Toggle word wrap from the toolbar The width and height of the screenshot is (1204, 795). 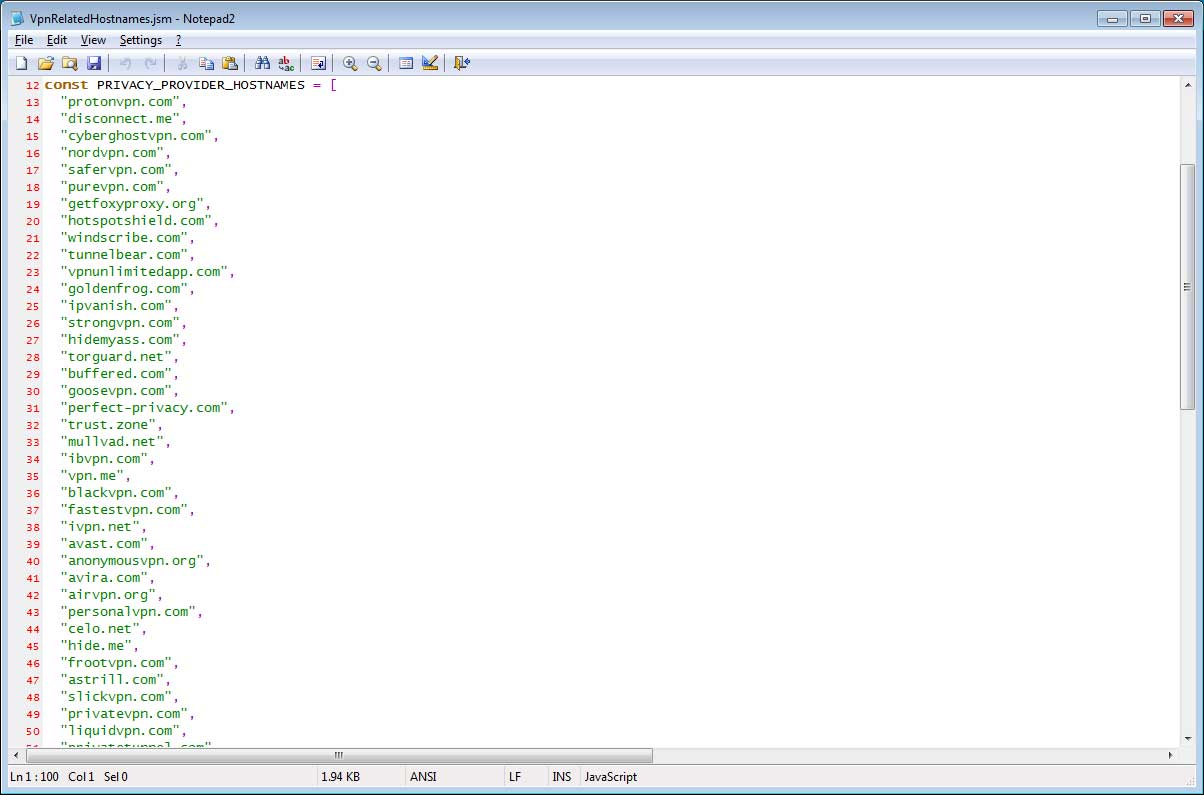[318, 63]
